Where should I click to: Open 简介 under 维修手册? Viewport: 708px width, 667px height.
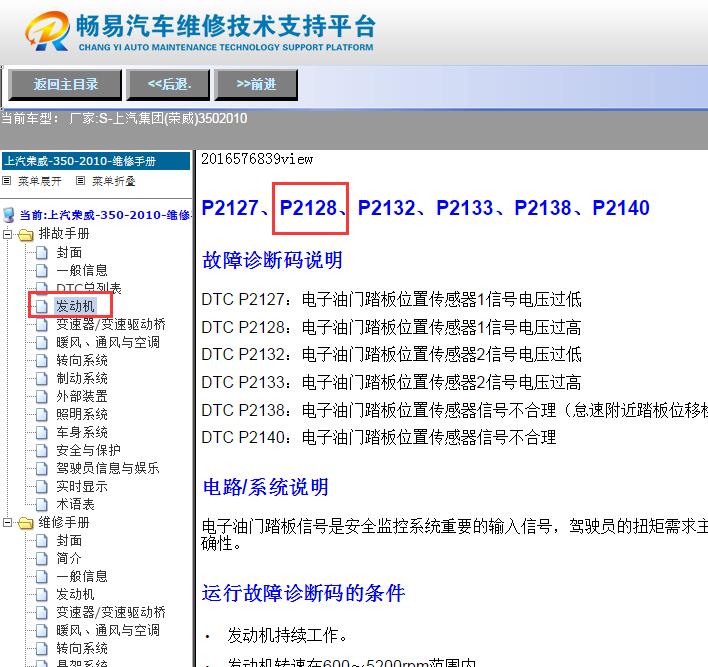tap(69, 559)
